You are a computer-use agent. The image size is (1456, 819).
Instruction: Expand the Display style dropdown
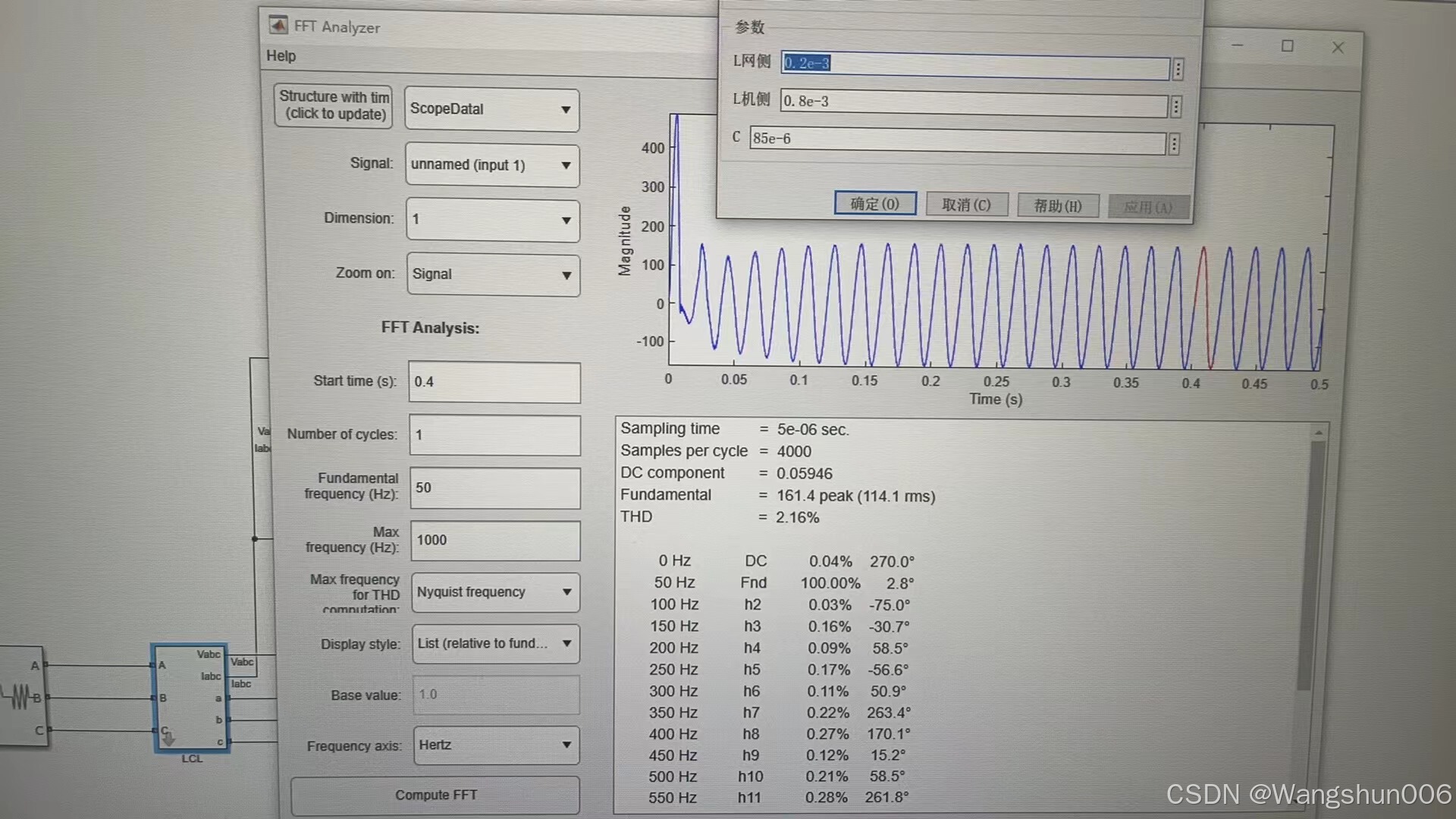[x=495, y=644]
